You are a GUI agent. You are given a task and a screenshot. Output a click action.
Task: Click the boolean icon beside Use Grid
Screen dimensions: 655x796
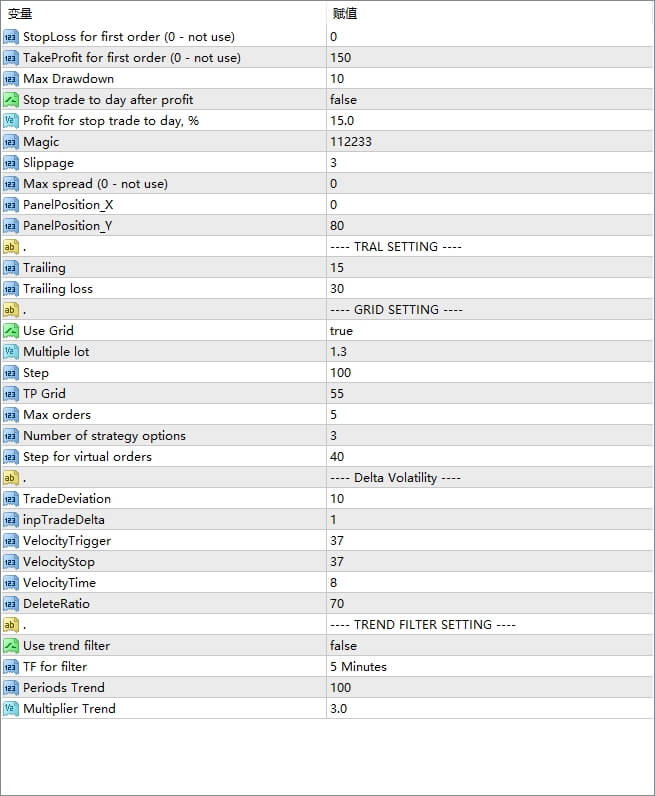(x=11, y=331)
